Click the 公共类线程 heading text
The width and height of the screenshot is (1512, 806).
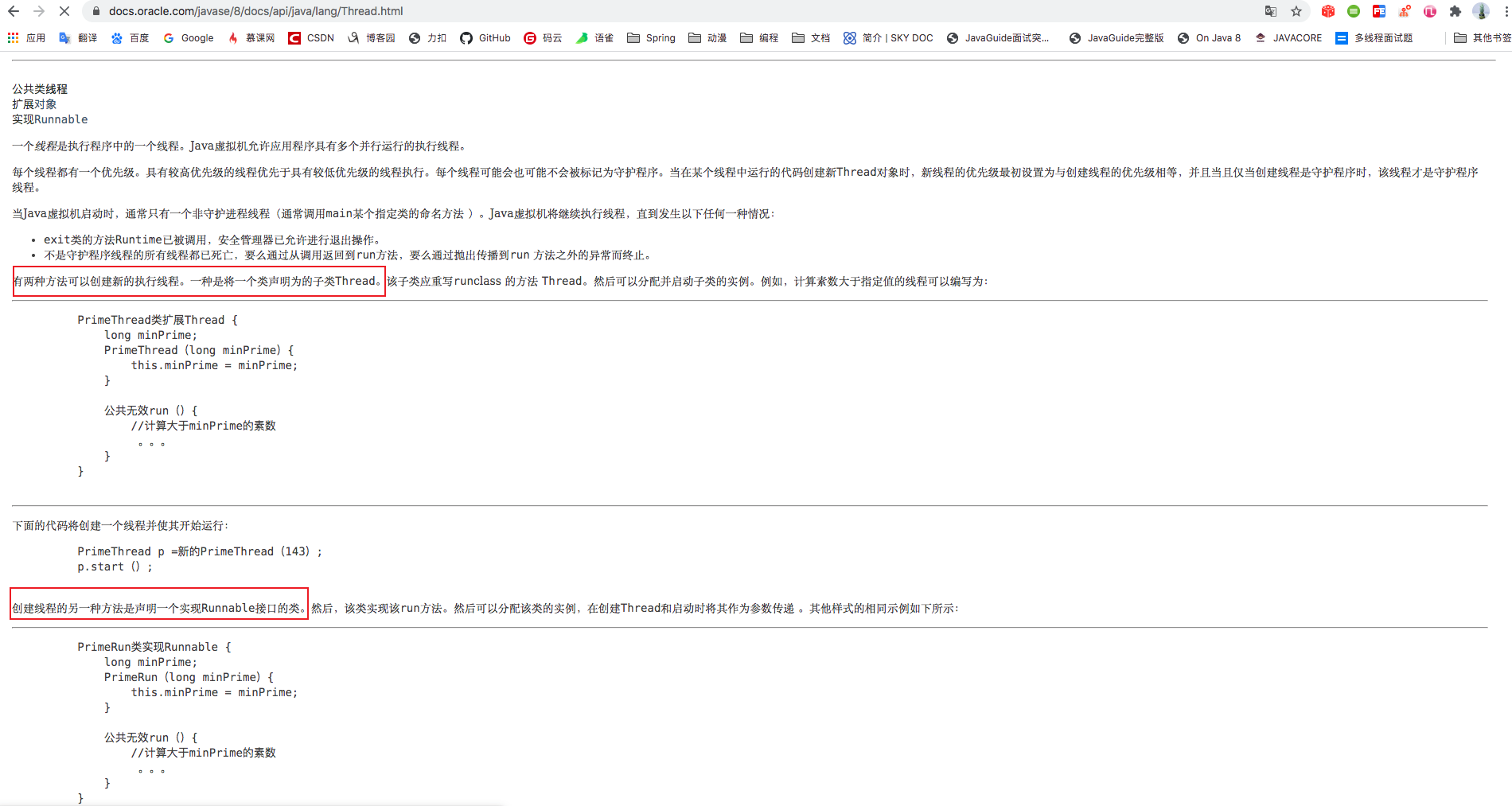(x=40, y=89)
